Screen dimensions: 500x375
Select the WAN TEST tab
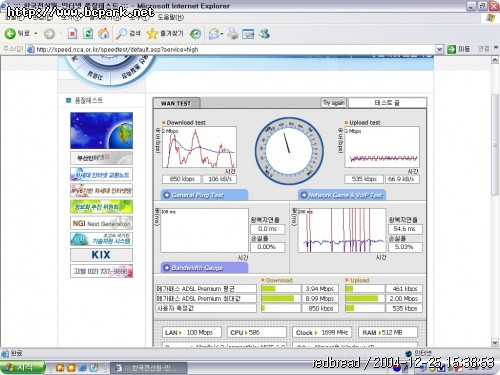click(x=176, y=103)
